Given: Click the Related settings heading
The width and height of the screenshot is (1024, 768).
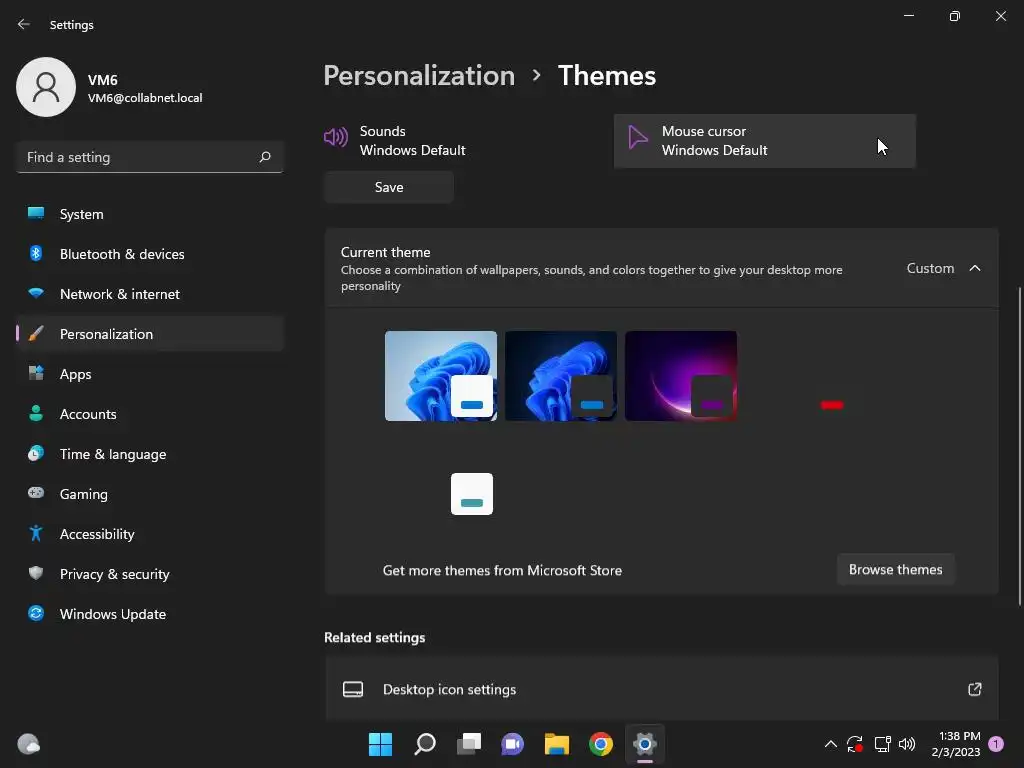Looking at the screenshot, I should (375, 637).
